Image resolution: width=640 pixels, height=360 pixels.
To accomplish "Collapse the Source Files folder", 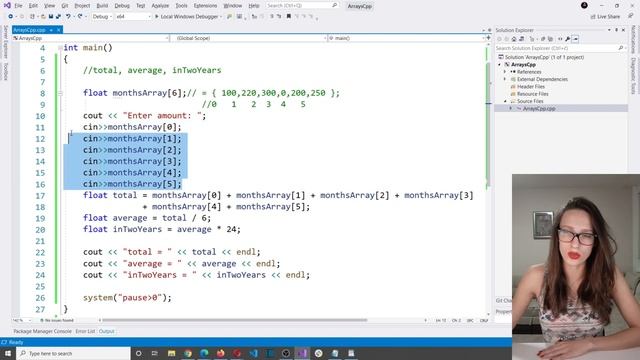I will [x=505, y=101].
